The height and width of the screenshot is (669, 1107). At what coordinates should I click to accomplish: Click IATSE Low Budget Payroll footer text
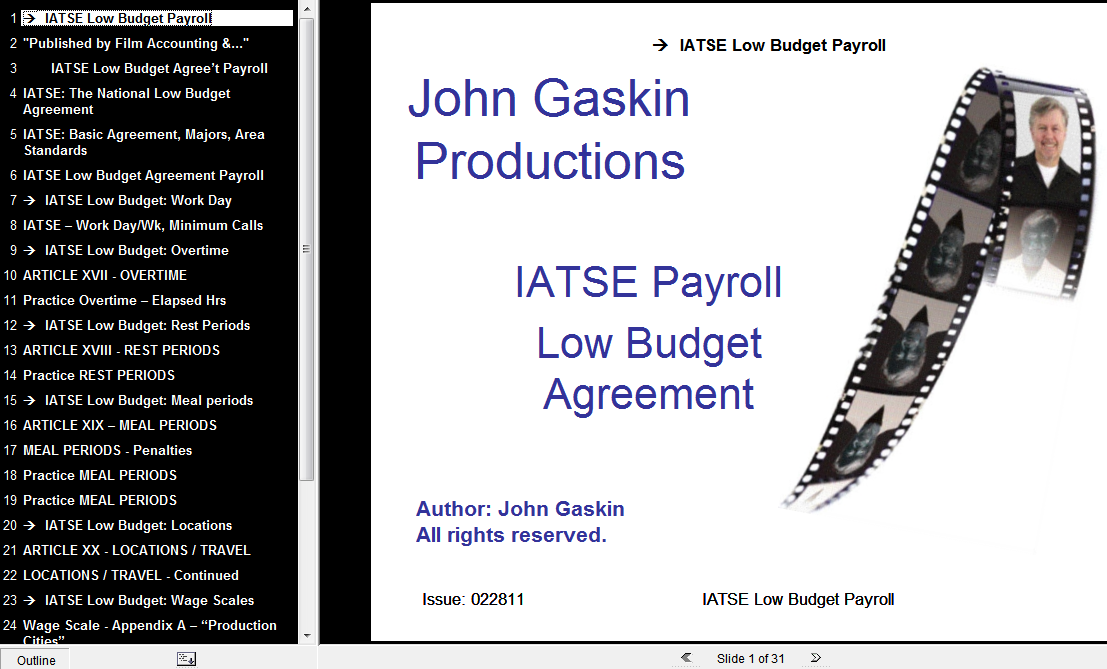(x=798, y=600)
